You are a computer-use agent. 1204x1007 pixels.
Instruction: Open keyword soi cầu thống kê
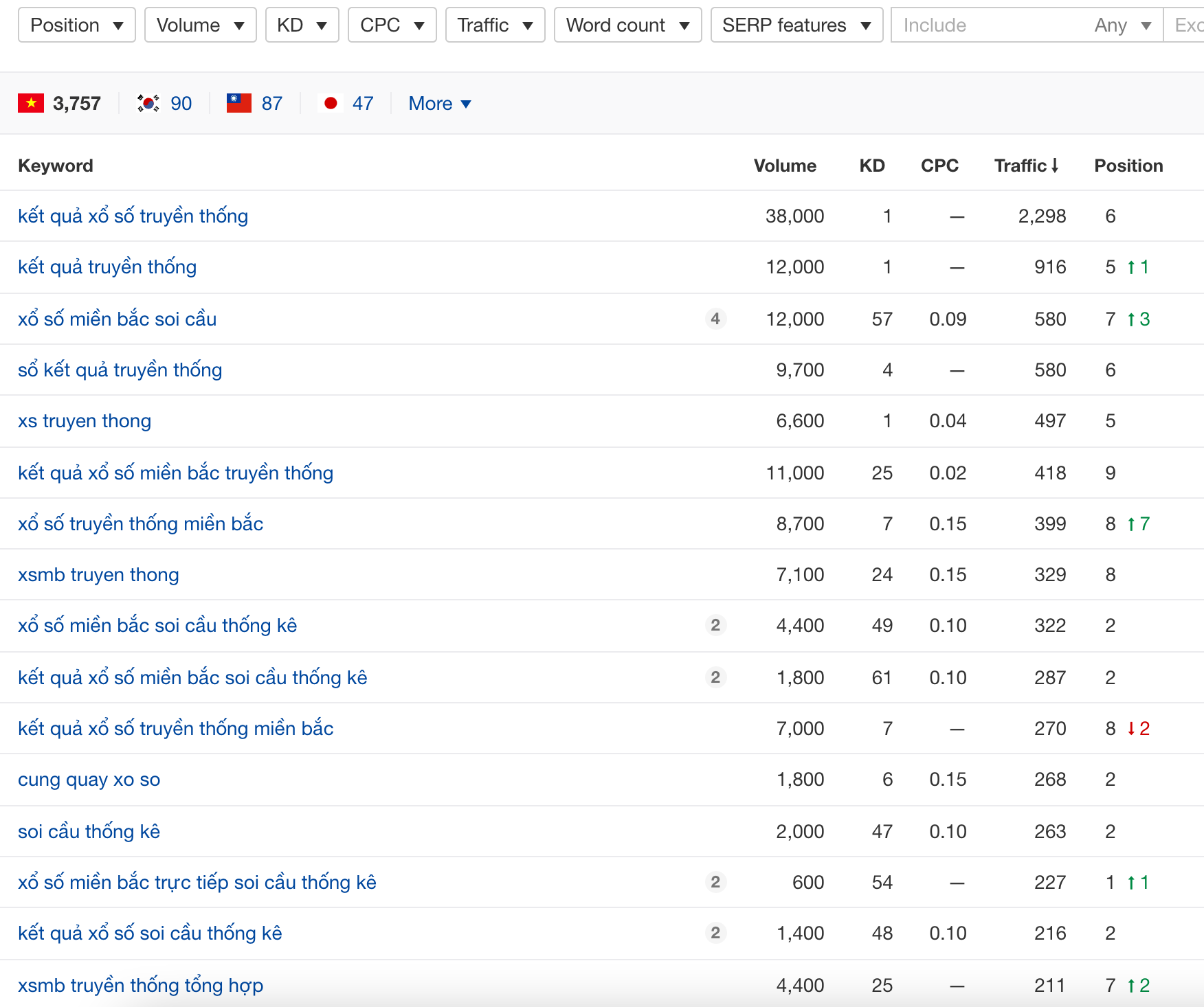[89, 831]
